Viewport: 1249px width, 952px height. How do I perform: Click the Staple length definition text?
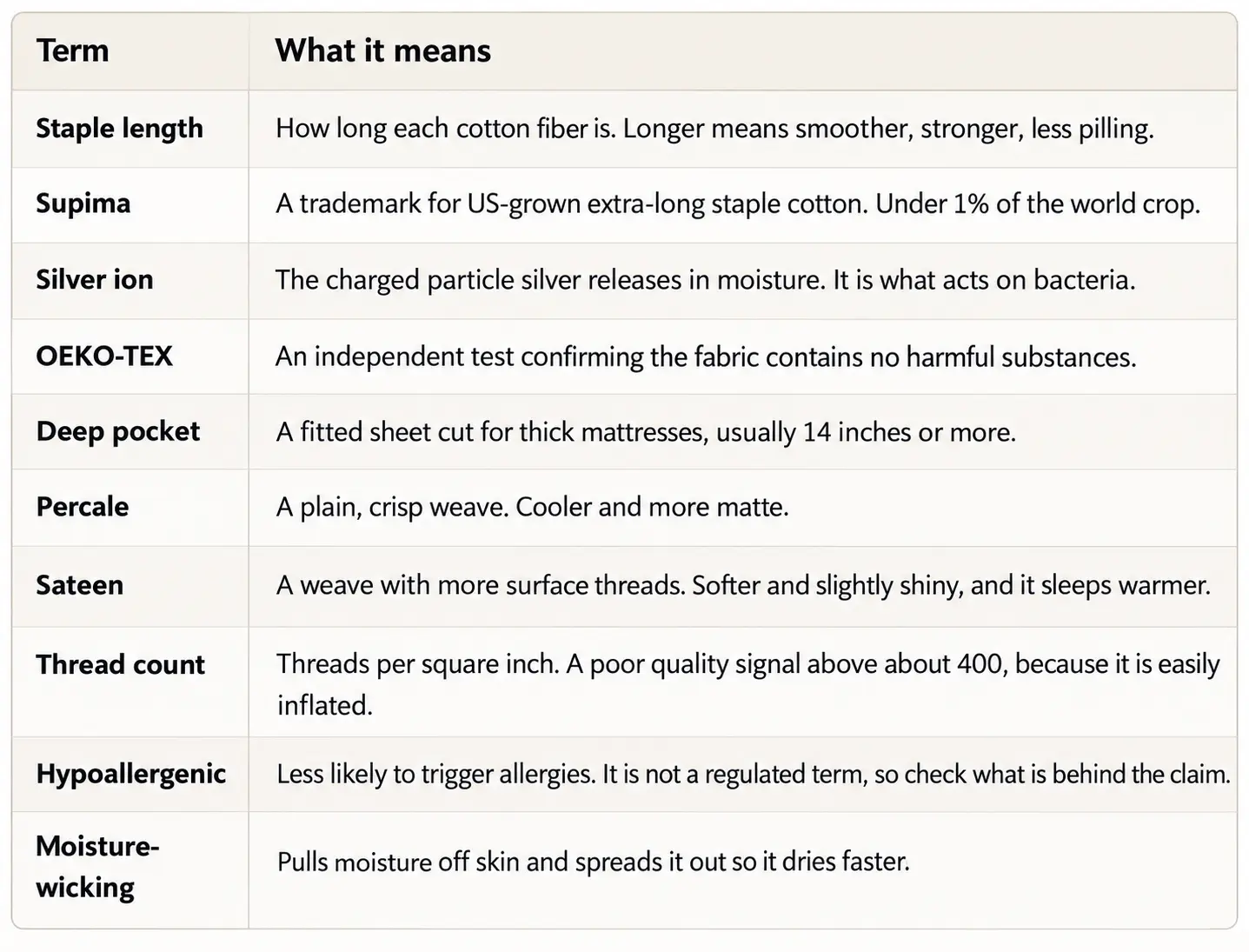point(714,129)
